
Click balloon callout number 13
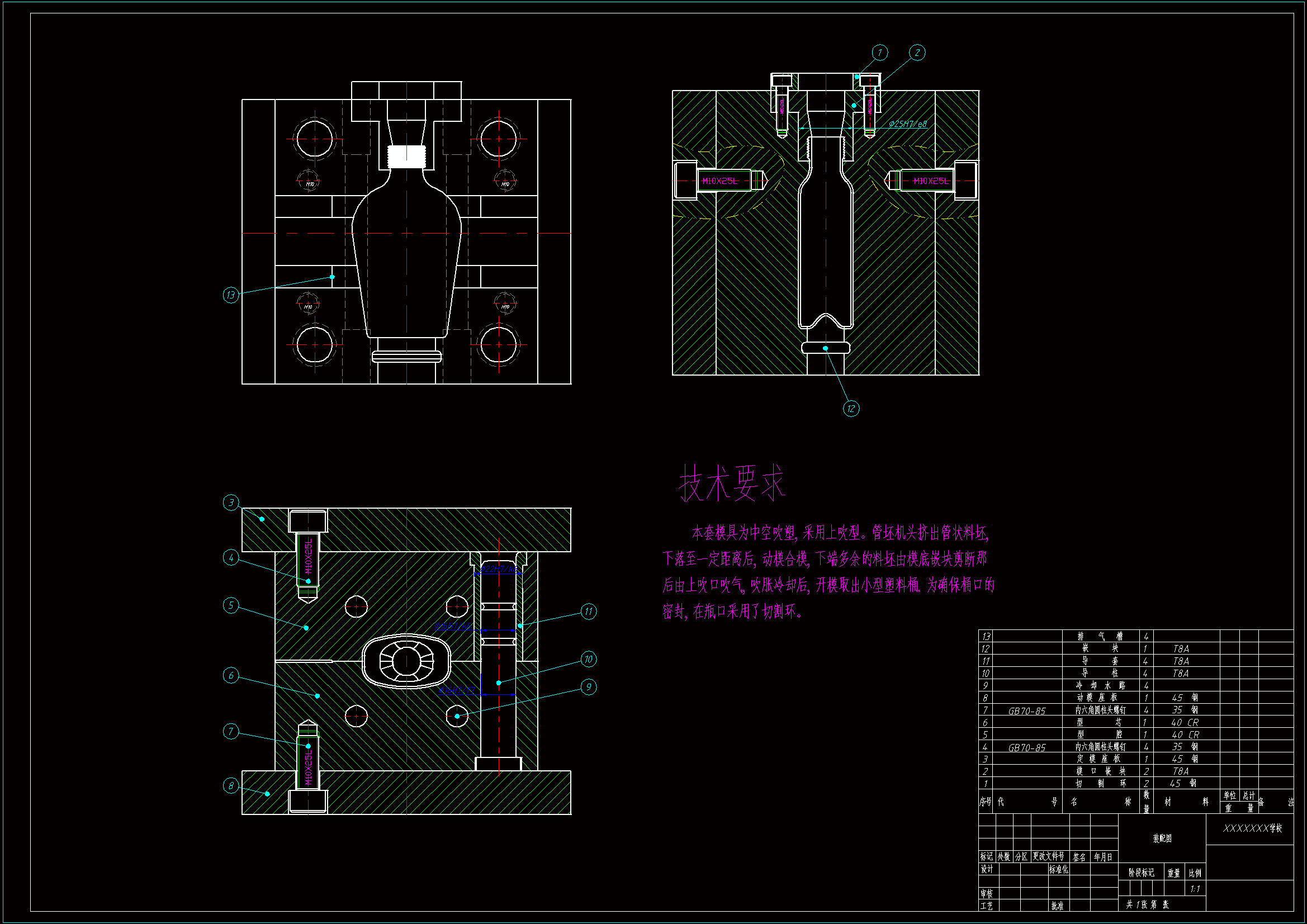pos(230,295)
